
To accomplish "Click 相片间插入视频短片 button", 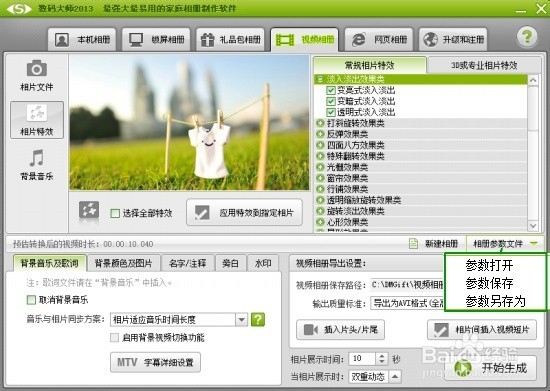I will pos(482,330).
